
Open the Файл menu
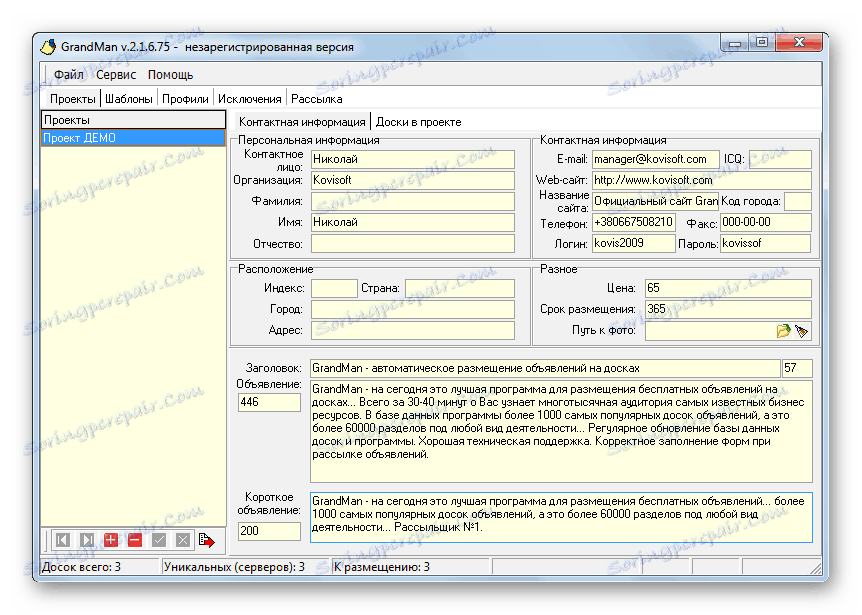[x=69, y=75]
